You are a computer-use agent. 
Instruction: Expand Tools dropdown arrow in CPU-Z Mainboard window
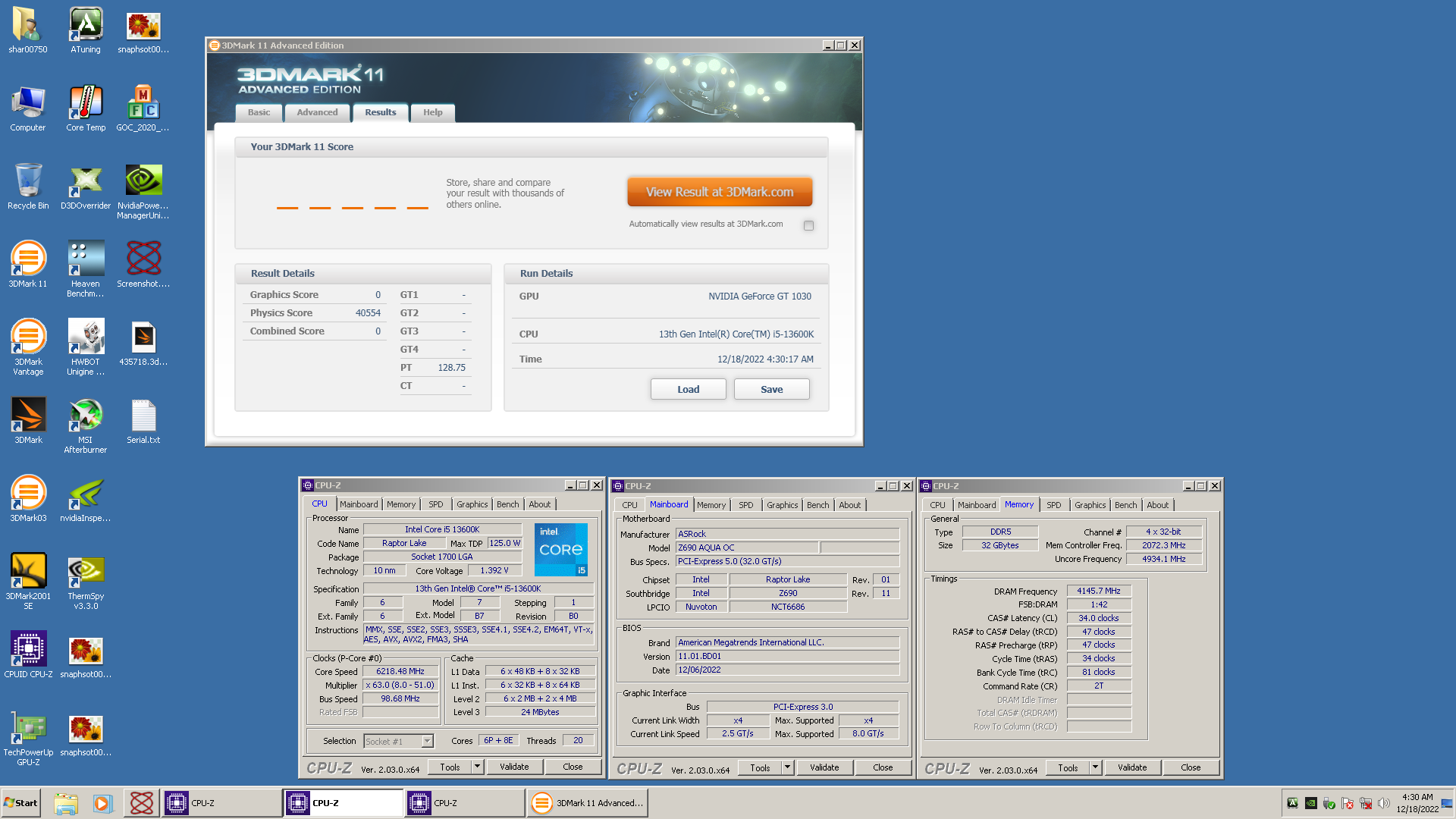788,767
